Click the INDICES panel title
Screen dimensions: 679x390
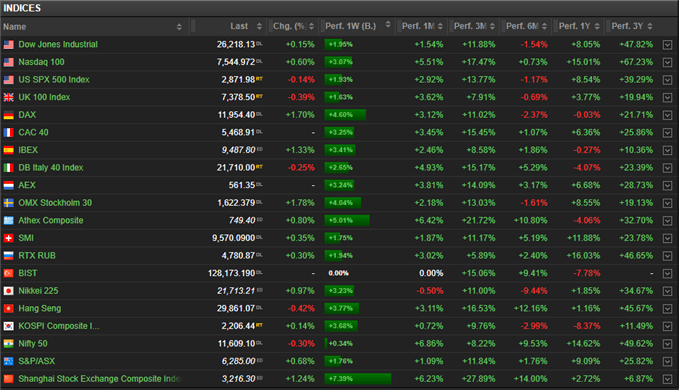[22, 8]
